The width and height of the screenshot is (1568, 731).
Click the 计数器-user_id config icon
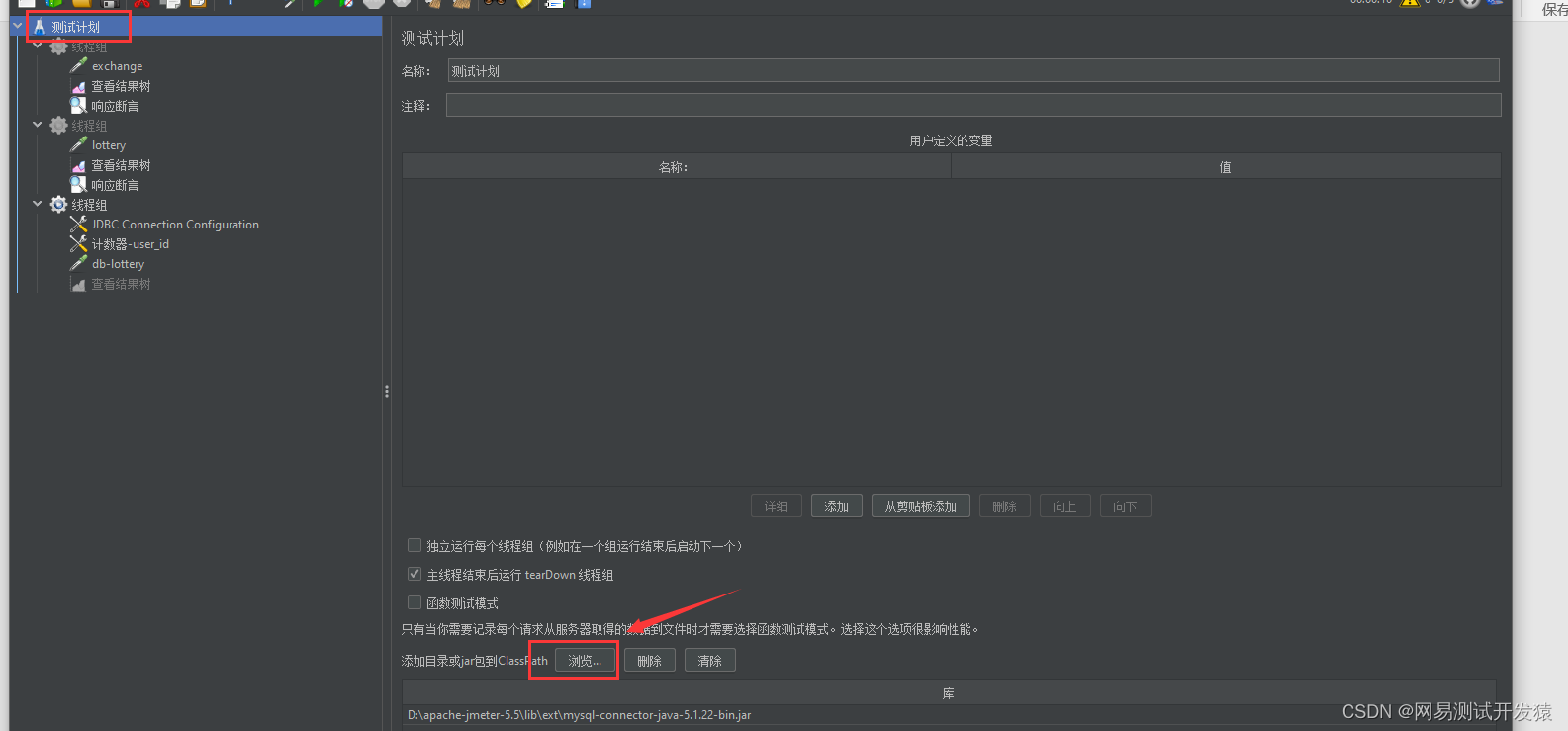point(79,243)
